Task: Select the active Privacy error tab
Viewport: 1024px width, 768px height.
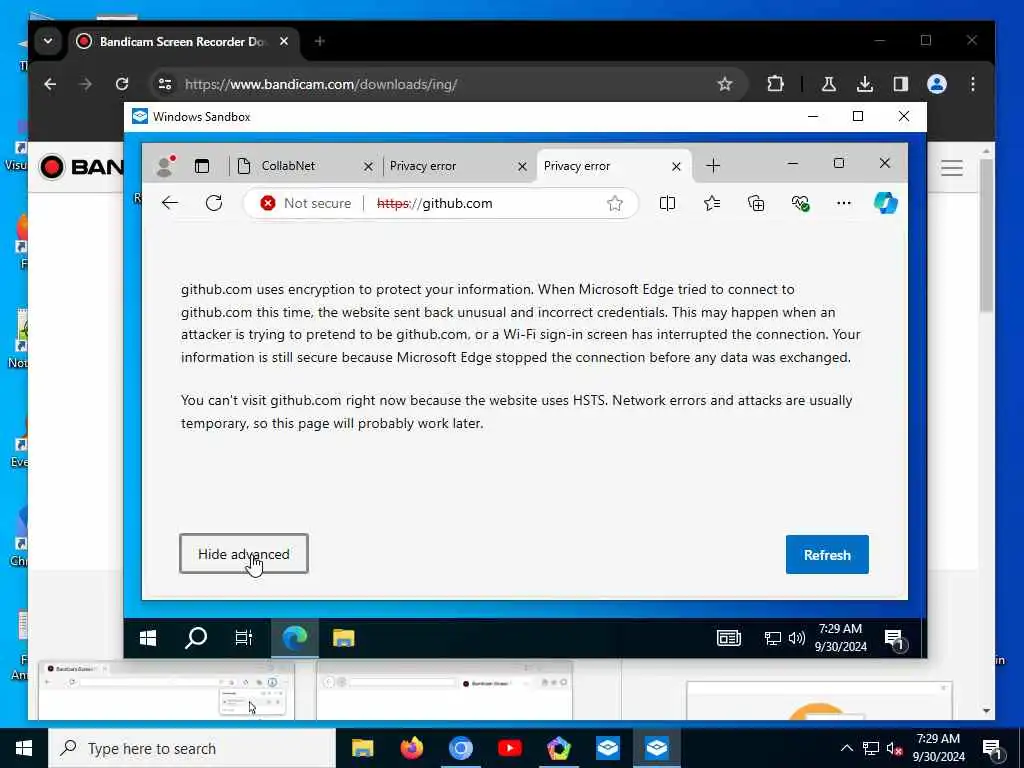Action: pyautogui.click(x=577, y=166)
